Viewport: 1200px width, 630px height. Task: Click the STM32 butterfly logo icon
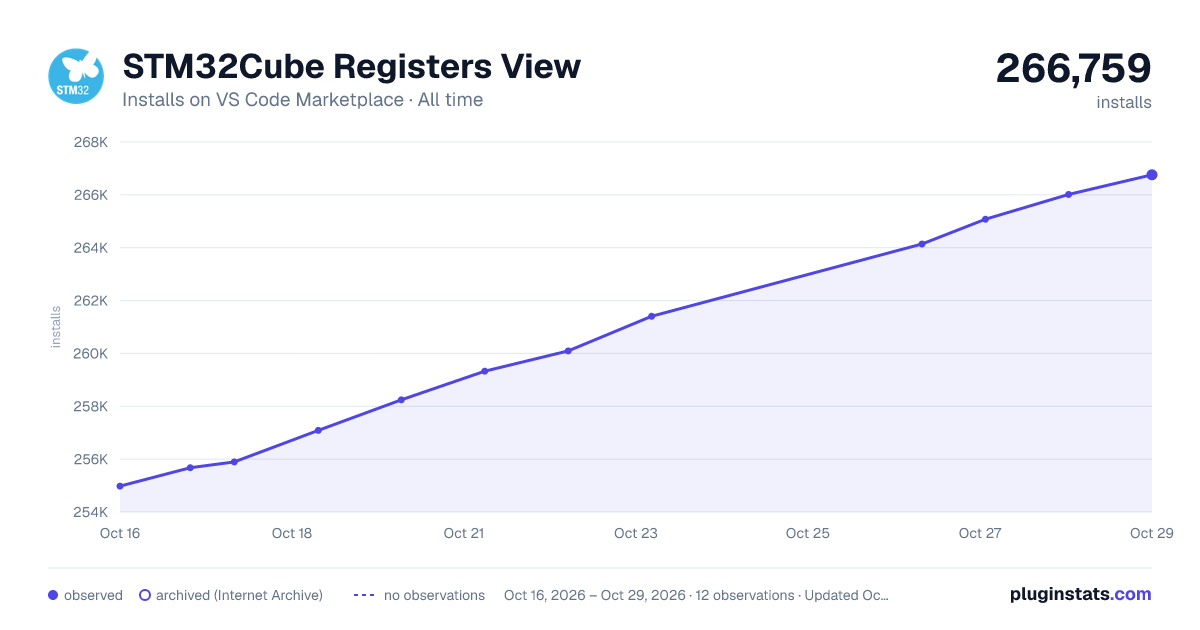point(77,76)
